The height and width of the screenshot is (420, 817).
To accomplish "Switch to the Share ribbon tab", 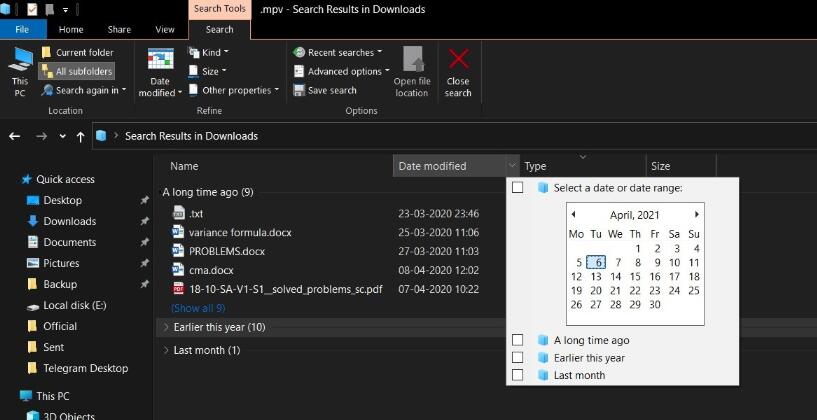I will point(119,29).
